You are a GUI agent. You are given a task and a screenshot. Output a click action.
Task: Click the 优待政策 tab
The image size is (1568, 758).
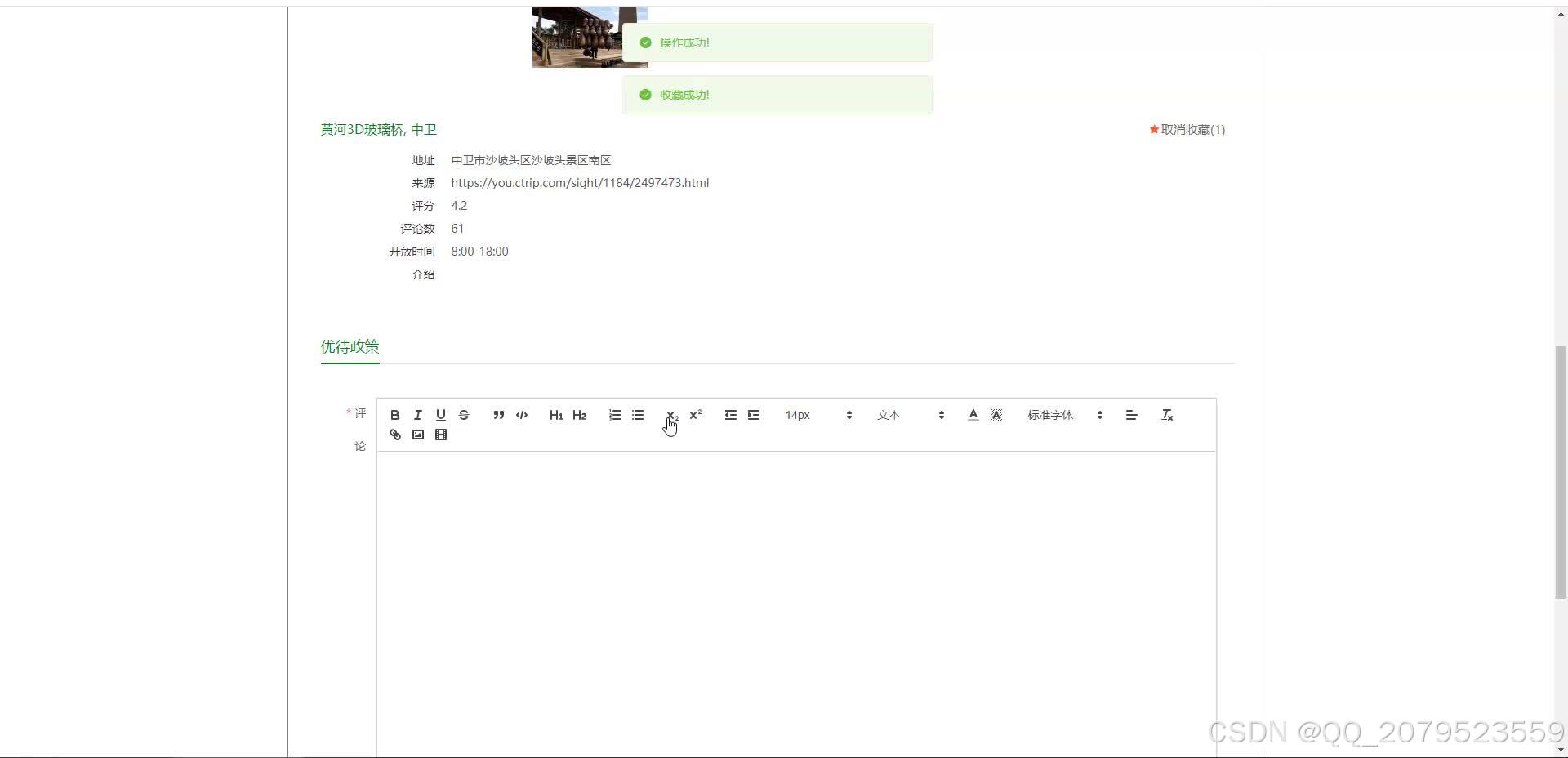(x=350, y=346)
